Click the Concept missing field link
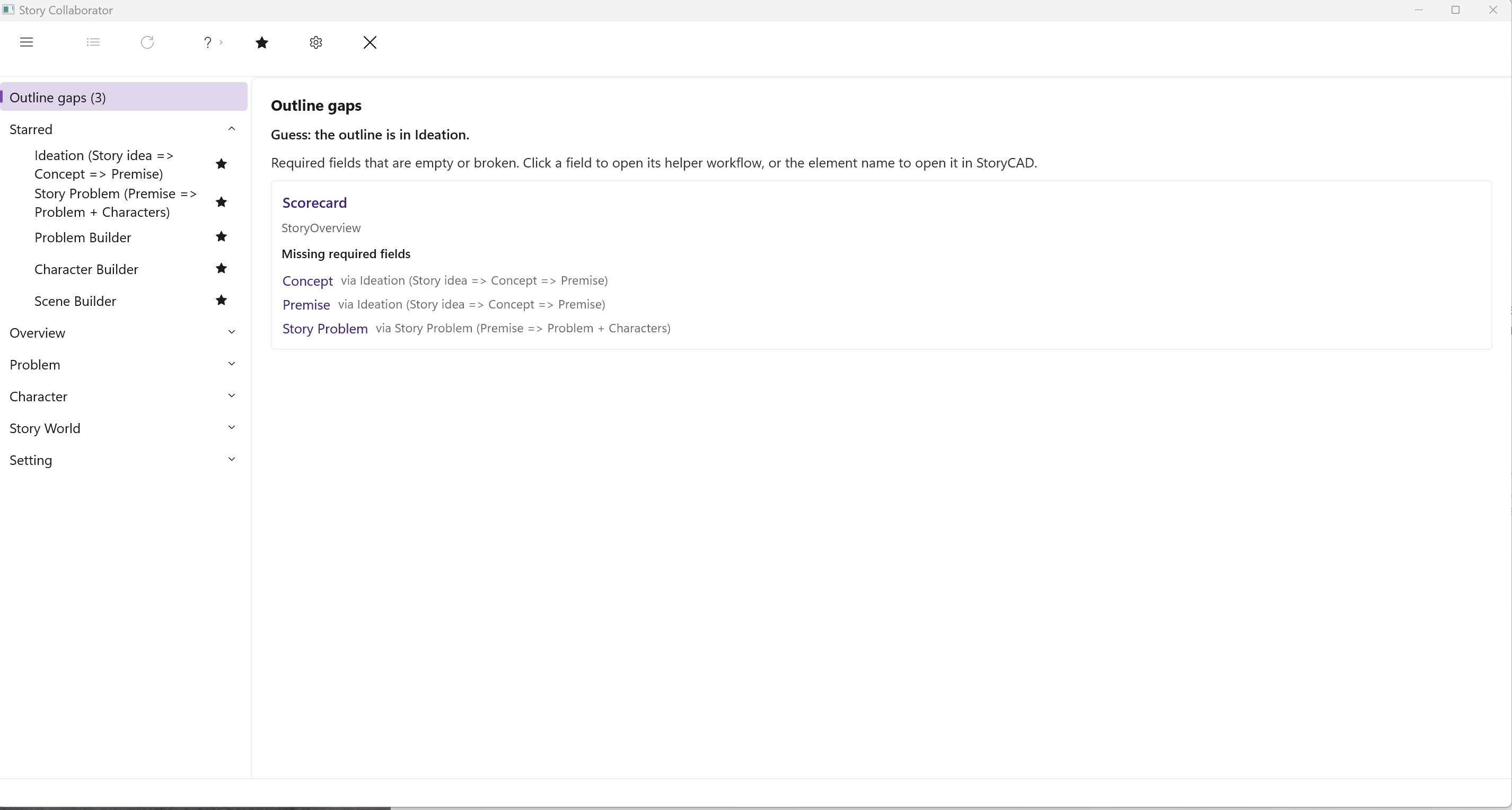The image size is (1512, 810). point(307,280)
